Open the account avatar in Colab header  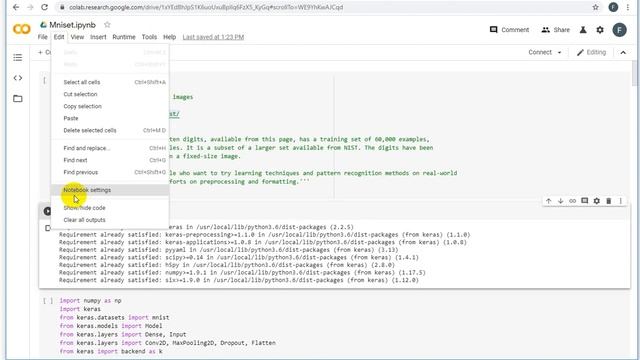(620, 30)
